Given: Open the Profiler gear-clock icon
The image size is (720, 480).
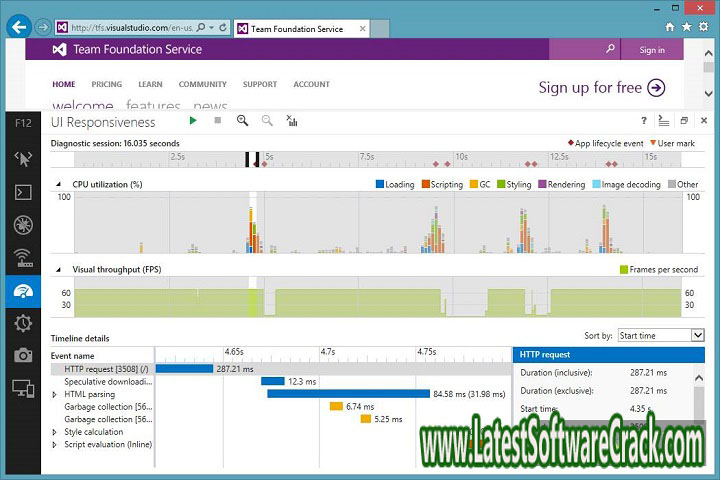Looking at the screenshot, I should pyautogui.click(x=23, y=323).
